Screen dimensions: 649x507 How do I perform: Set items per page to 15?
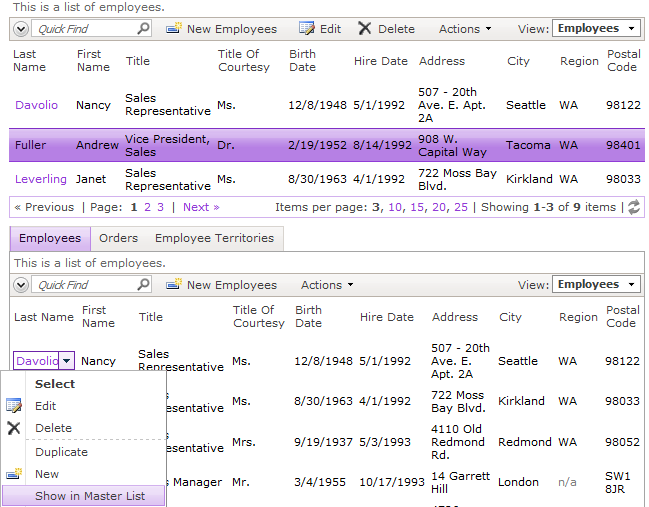(417, 207)
